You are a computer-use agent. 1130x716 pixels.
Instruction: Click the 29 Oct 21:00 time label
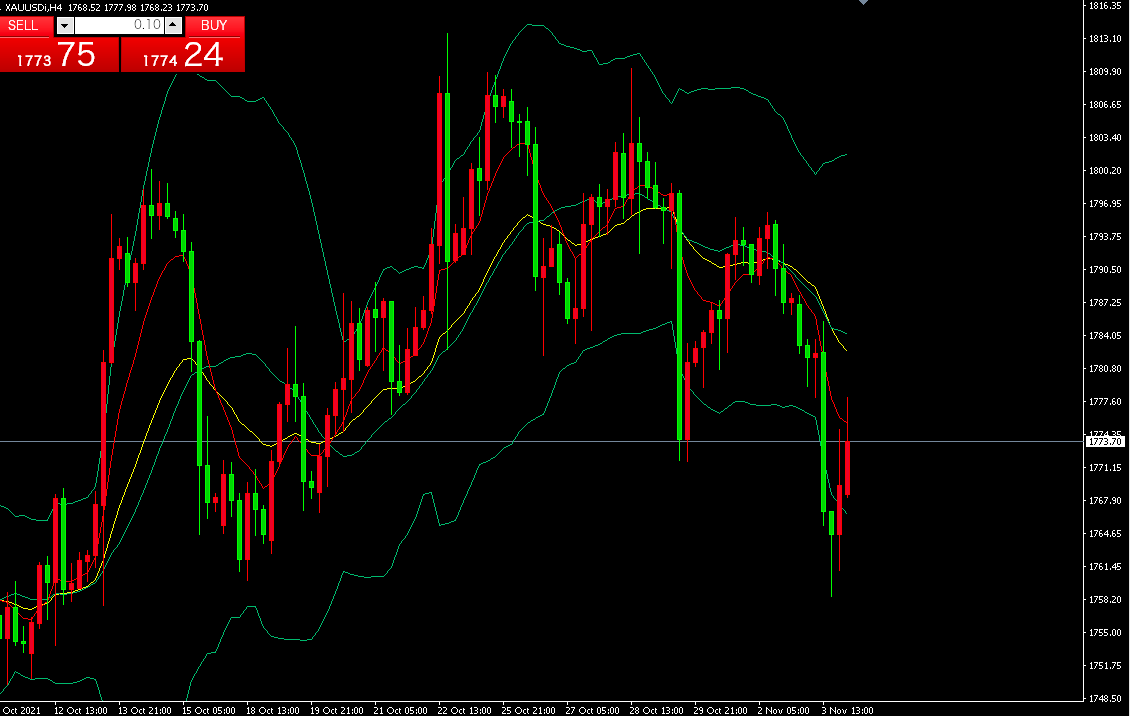[721, 710]
